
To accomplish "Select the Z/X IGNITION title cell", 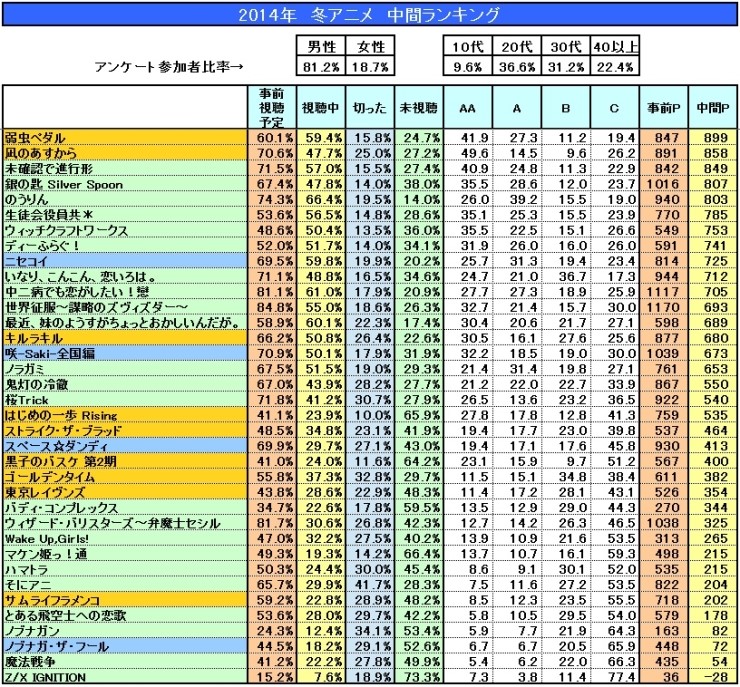I will [125, 677].
